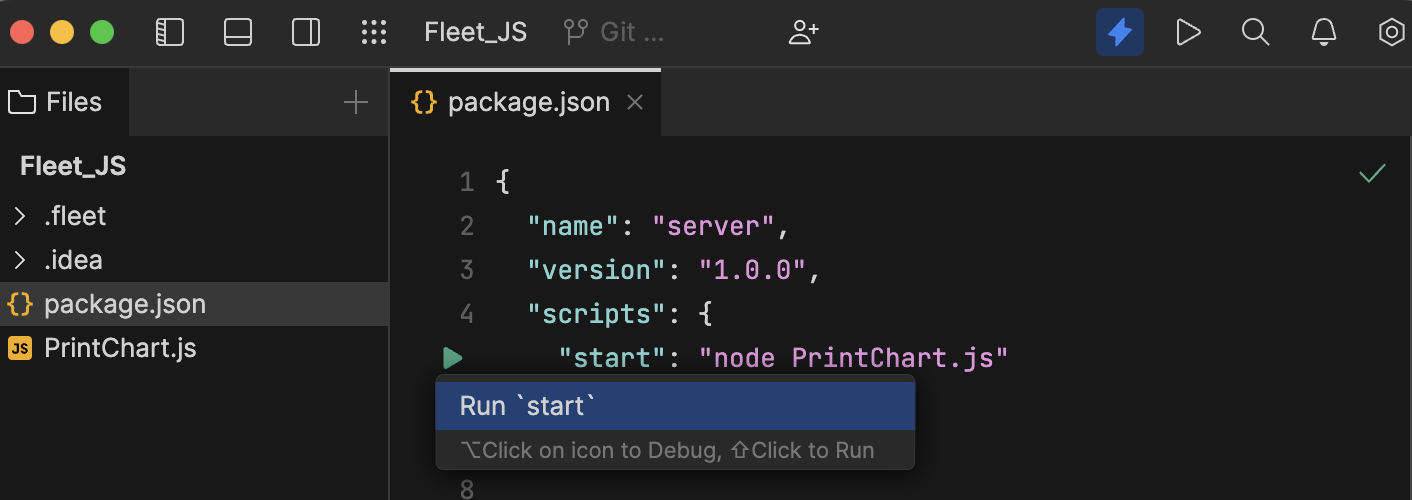Expand the .fleet folder

tap(20, 216)
